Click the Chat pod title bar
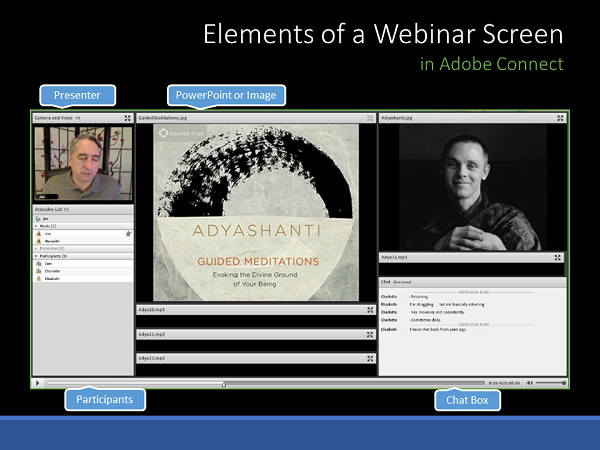 pyautogui.click(x=473, y=282)
